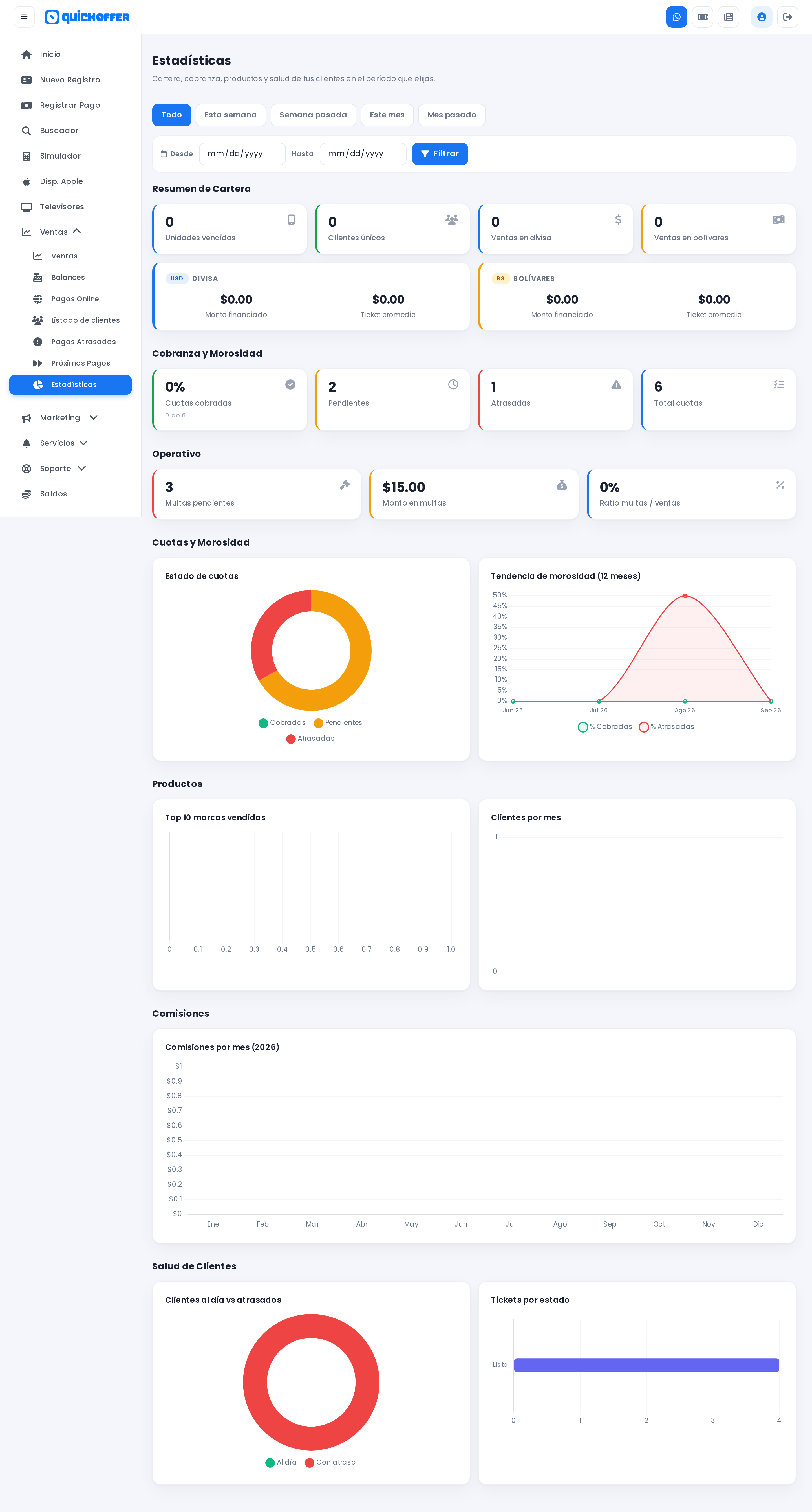Click the Clientes únicos card
812x1512 pixels.
click(392, 229)
